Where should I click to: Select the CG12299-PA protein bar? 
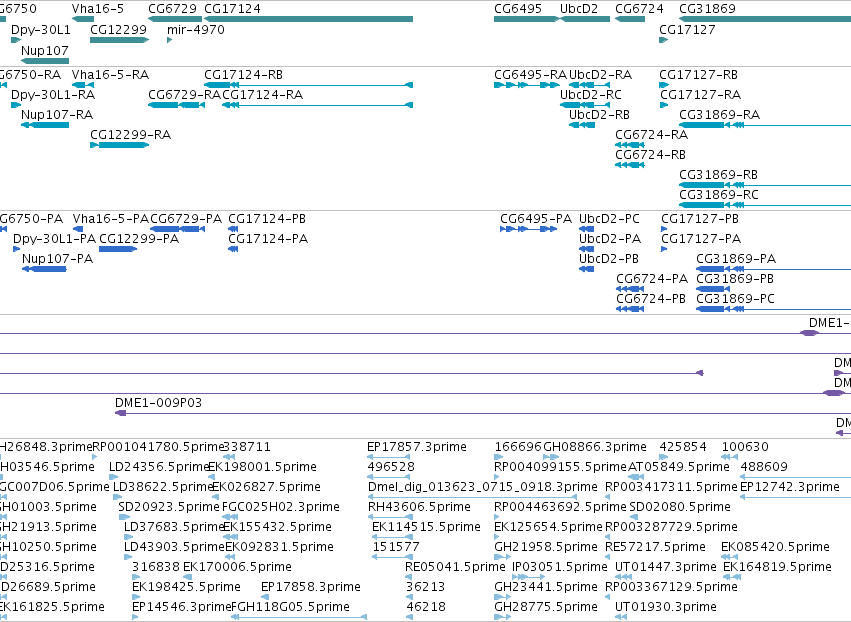(118, 249)
